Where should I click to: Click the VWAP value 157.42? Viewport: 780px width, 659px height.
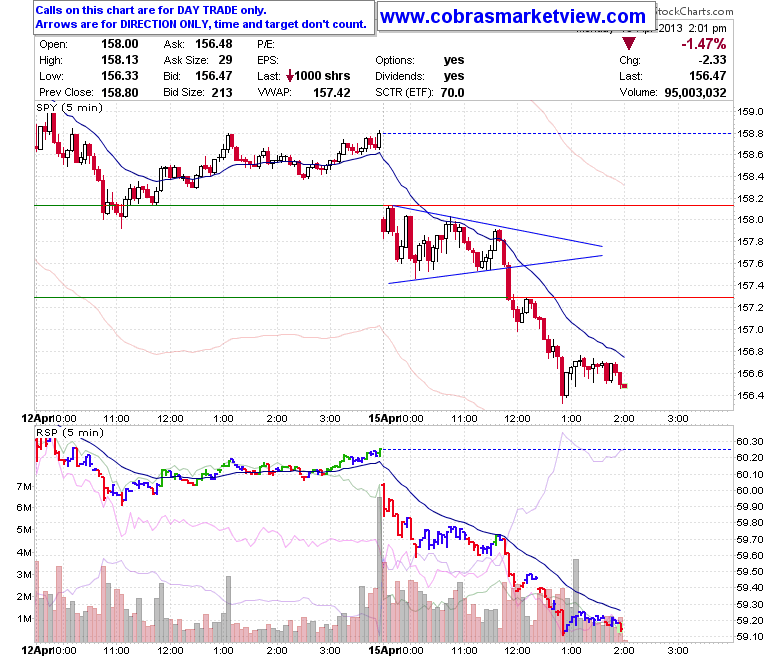[x=332, y=93]
